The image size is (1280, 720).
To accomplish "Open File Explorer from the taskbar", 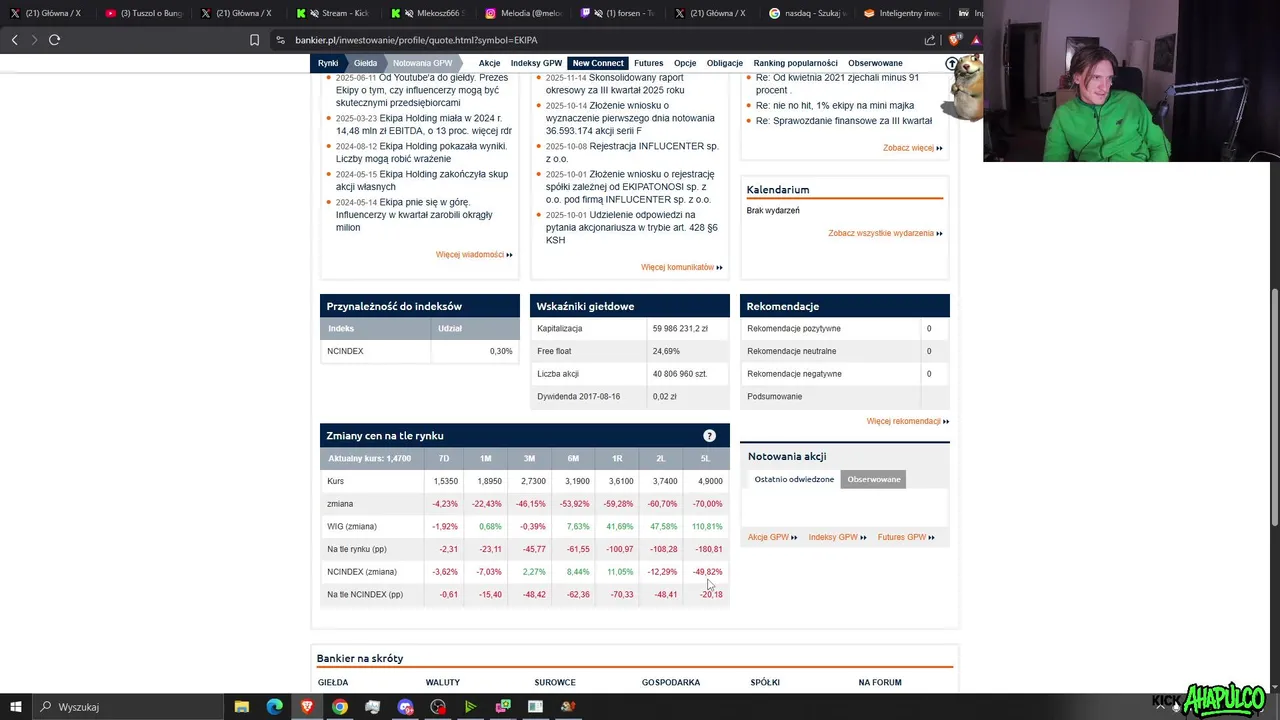I will [x=242, y=707].
